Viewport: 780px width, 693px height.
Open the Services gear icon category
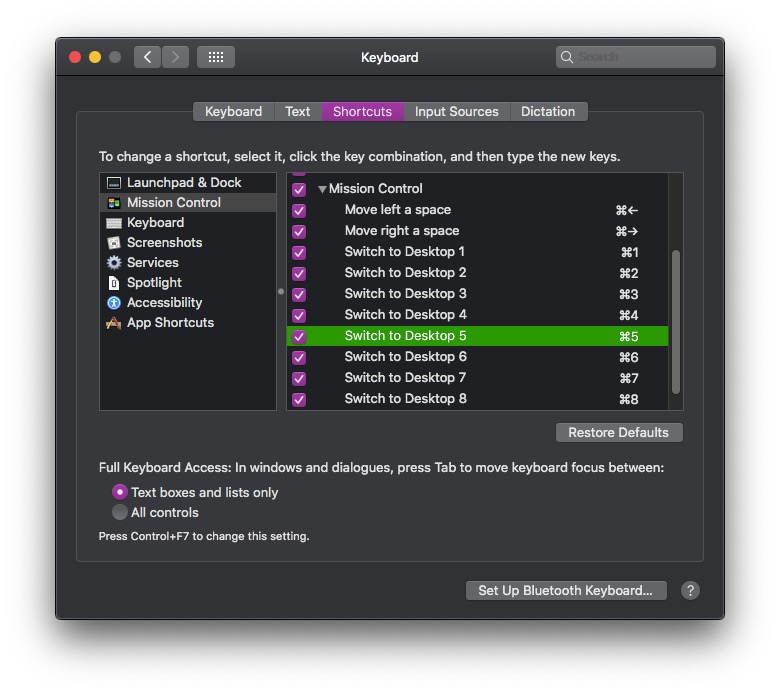point(114,263)
